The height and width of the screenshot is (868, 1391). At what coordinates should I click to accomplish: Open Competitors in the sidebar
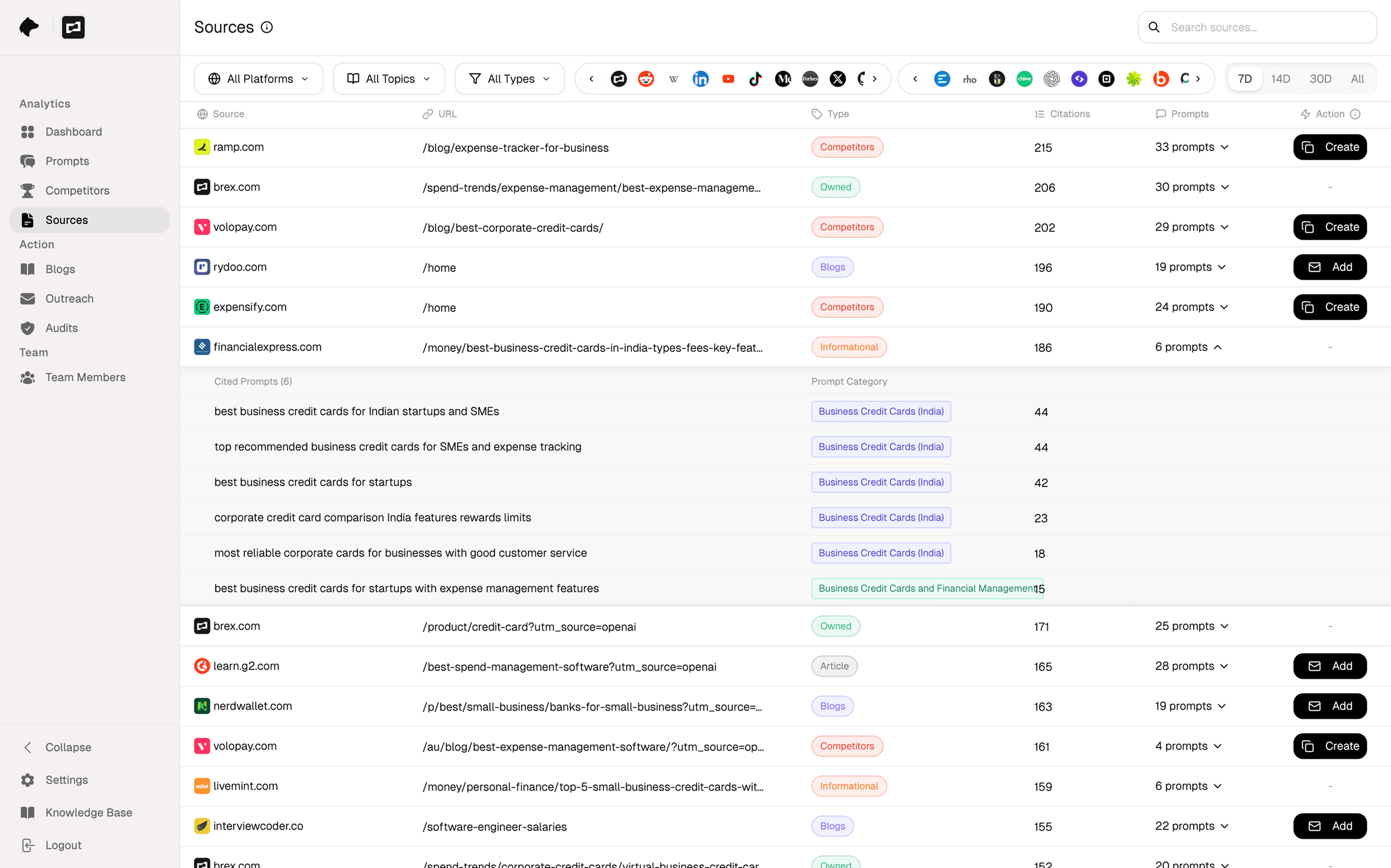point(77,190)
